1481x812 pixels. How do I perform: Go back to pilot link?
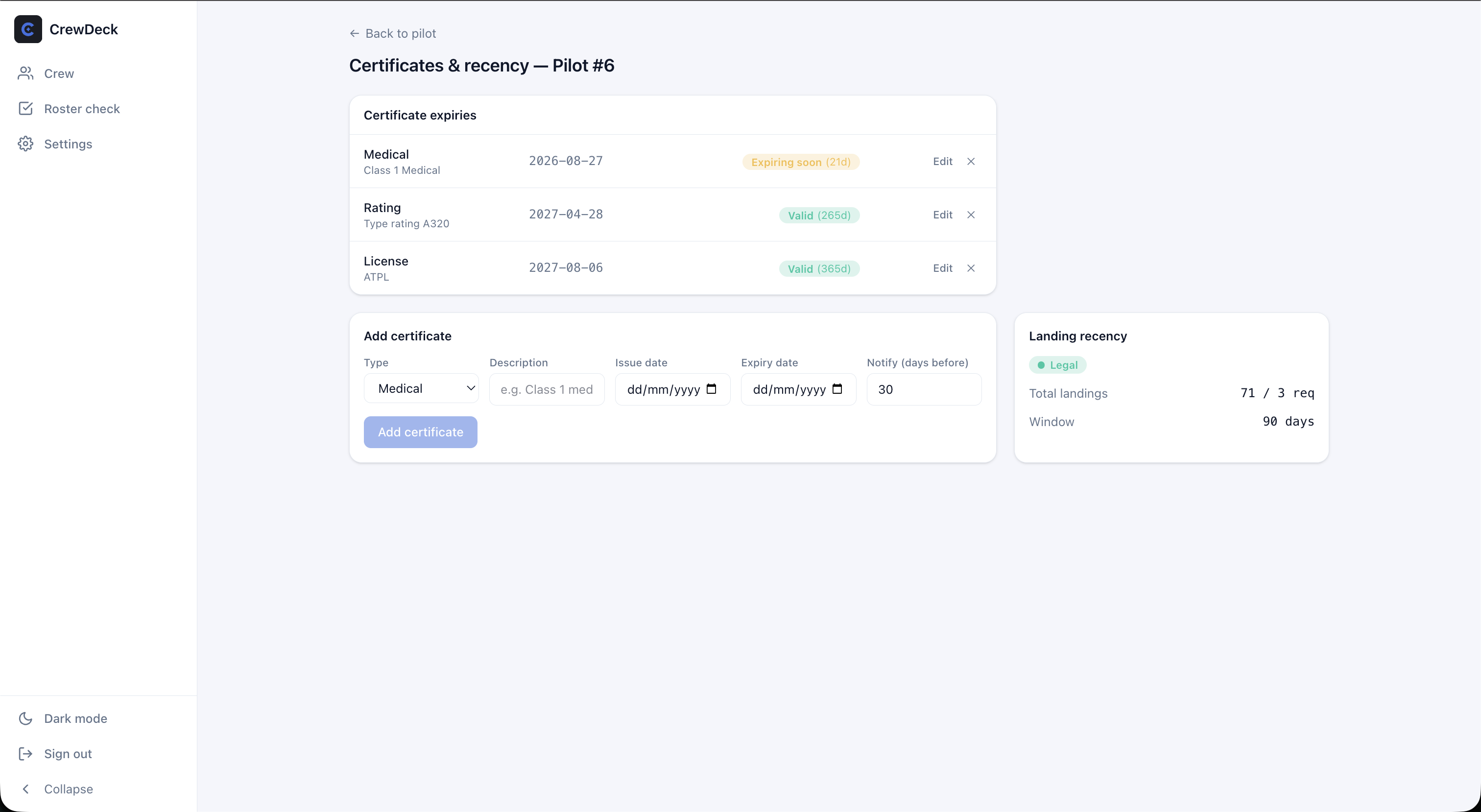tap(393, 33)
